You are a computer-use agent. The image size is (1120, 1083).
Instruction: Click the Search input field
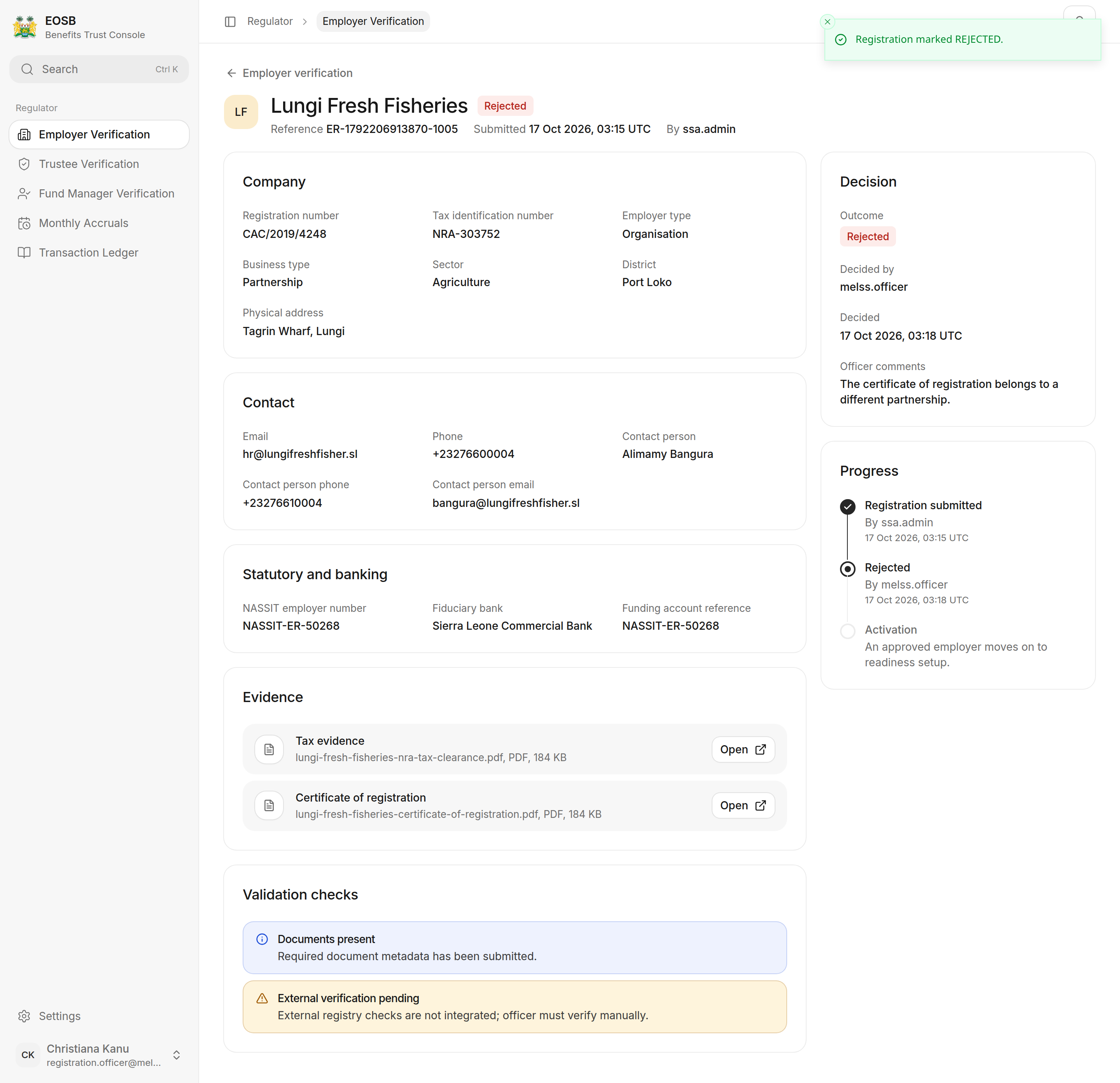(99, 69)
